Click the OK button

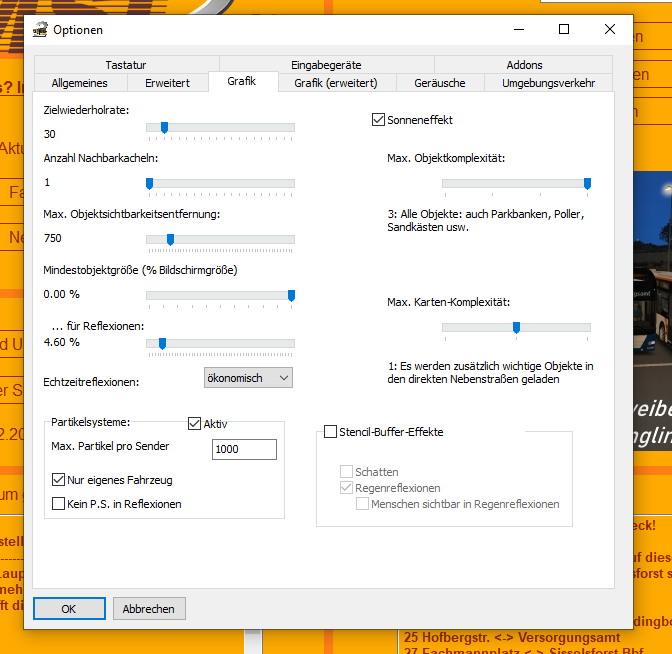(69, 608)
